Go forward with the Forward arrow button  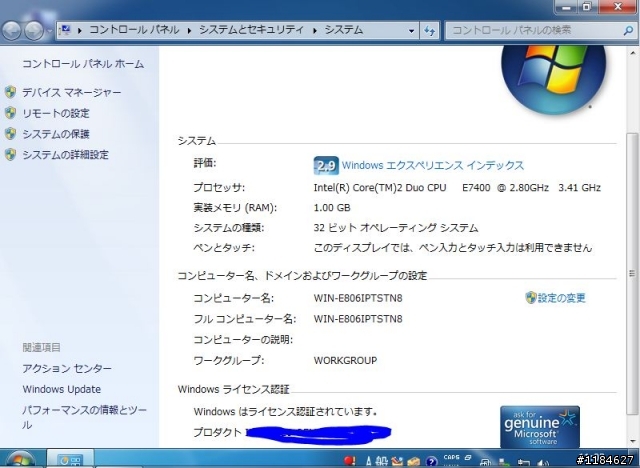pos(34,31)
